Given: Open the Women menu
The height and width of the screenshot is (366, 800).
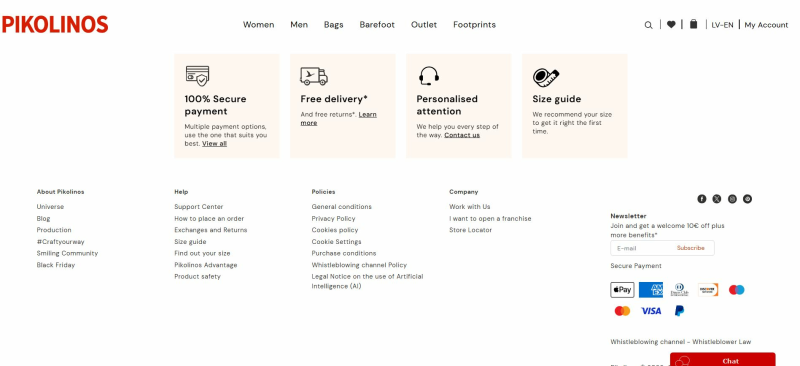Looking at the screenshot, I should (259, 25).
